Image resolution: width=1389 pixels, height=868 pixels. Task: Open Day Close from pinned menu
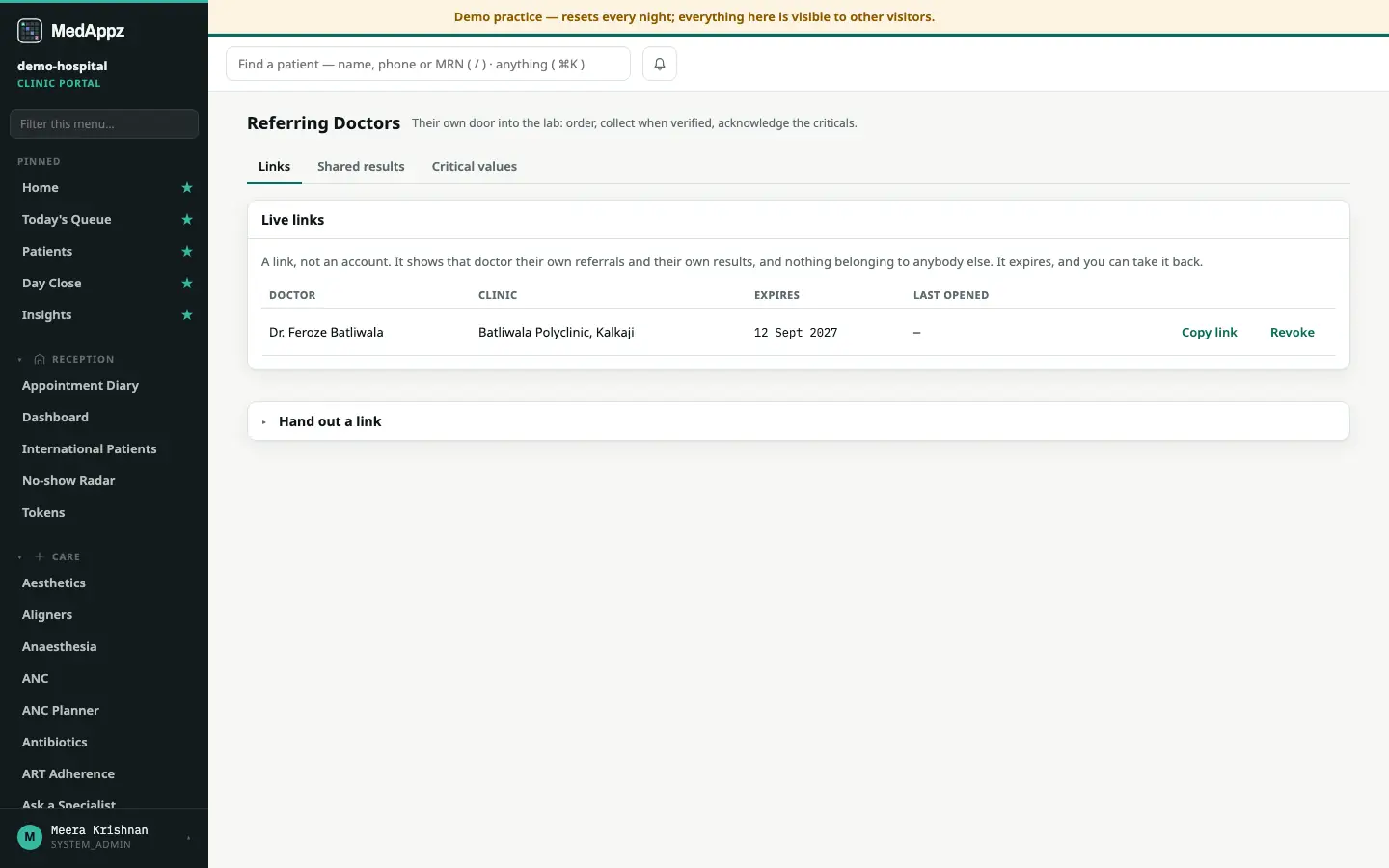pos(52,284)
